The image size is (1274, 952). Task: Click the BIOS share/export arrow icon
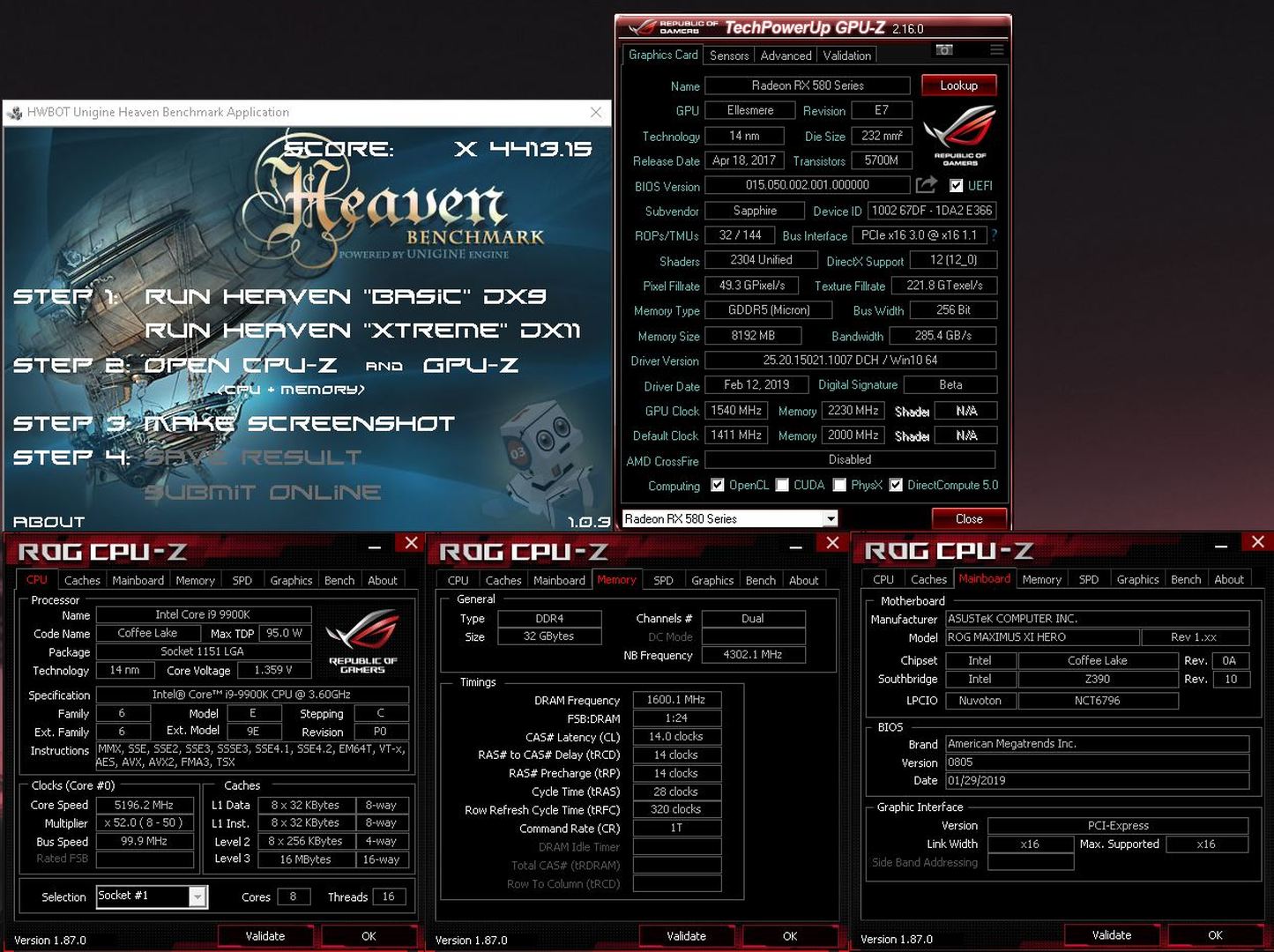[926, 184]
